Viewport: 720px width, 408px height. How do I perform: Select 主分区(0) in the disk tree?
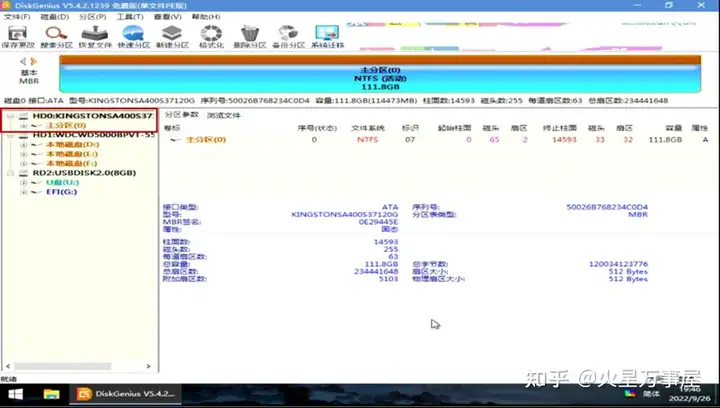(66, 125)
